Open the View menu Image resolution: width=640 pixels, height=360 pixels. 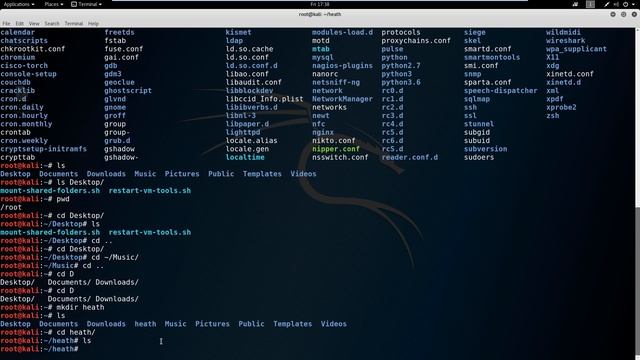click(34, 24)
